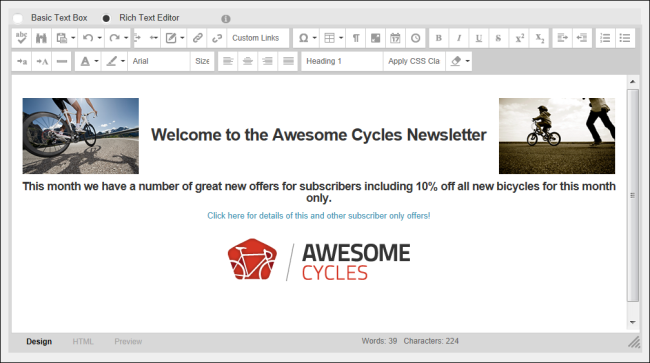Open Find and Replace binoculars tool
The height and width of the screenshot is (363, 650).
[41, 38]
